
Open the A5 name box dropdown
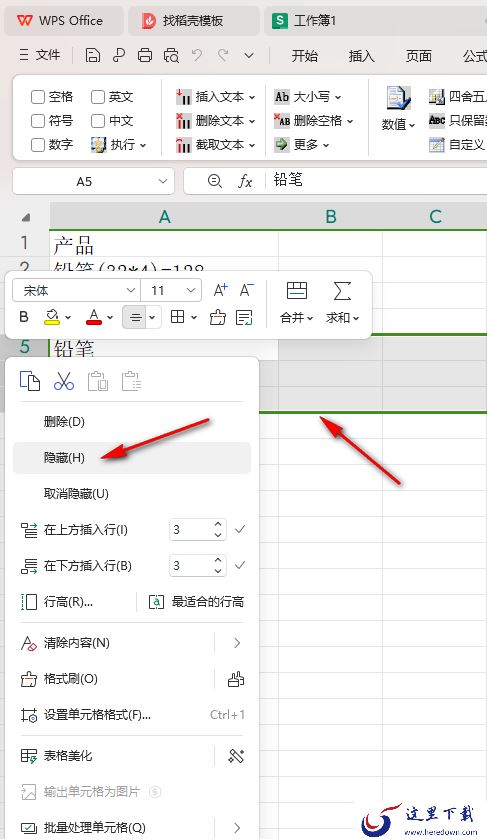pos(163,181)
